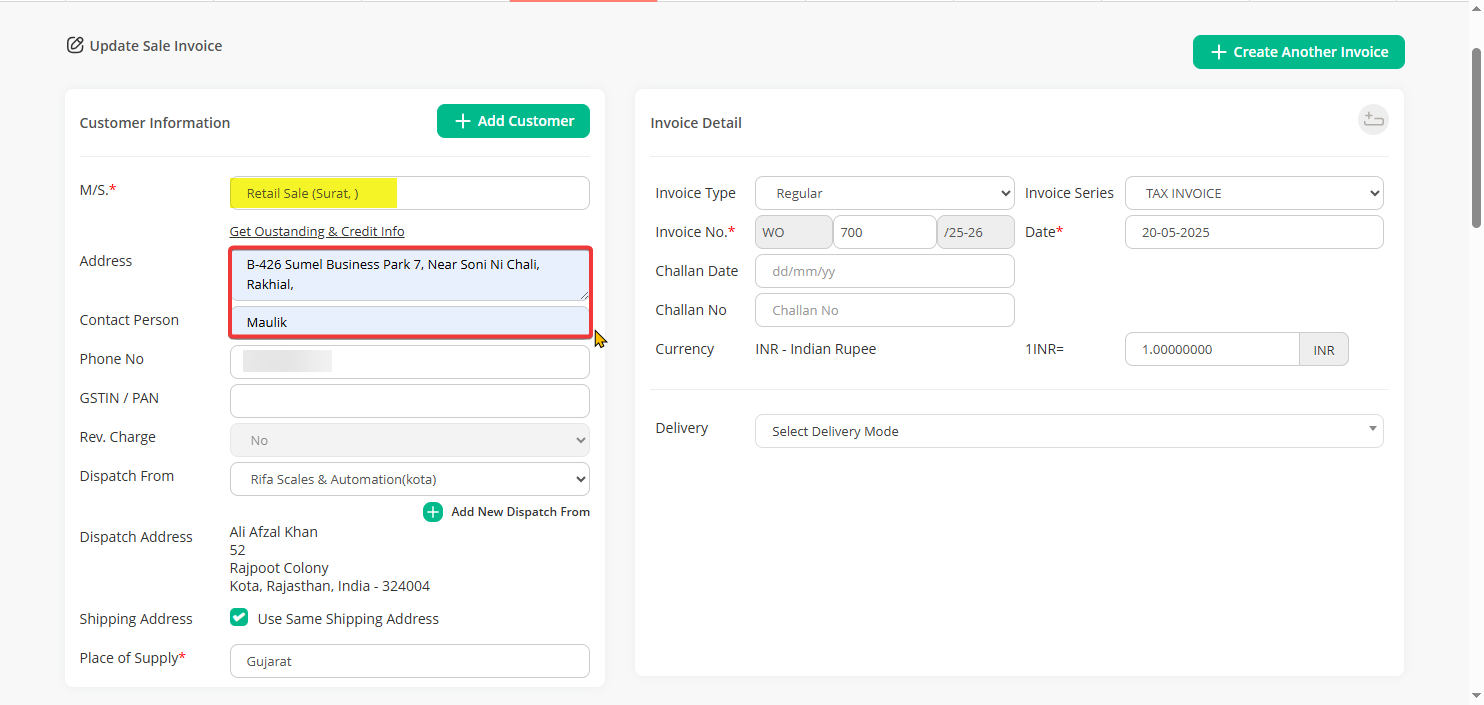
Task: Click the Add Customer button
Action: (x=513, y=121)
